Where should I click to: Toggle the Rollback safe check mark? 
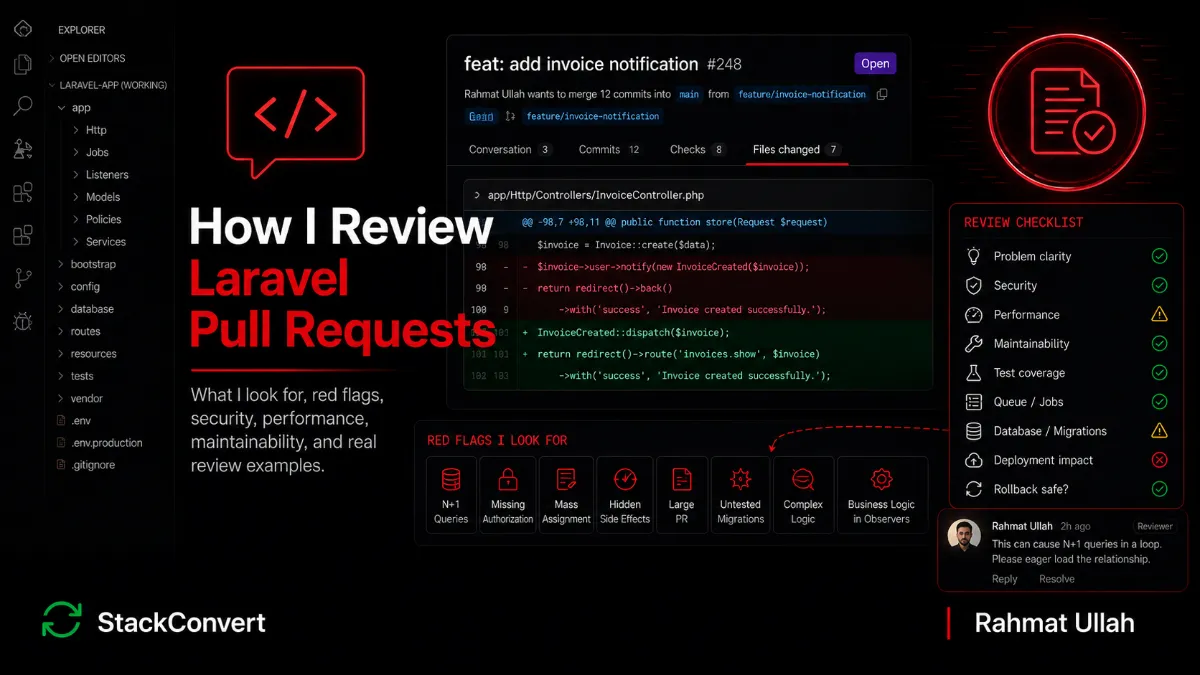coord(1159,489)
